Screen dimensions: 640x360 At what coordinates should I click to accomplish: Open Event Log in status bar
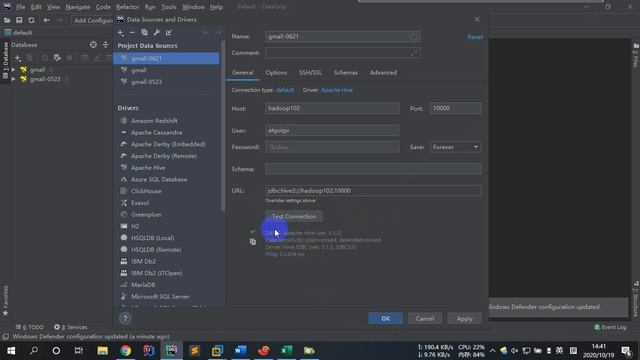pyautogui.click(x=610, y=327)
